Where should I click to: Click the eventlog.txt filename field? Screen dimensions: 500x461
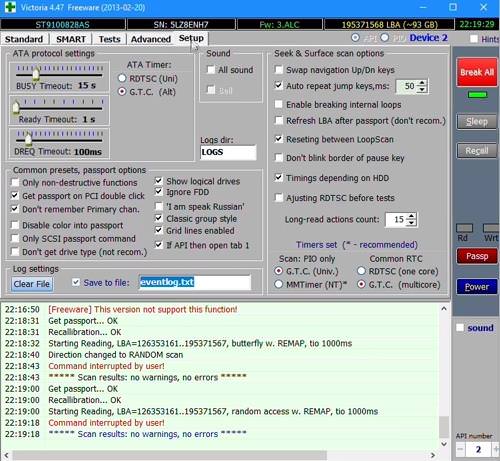pos(195,282)
